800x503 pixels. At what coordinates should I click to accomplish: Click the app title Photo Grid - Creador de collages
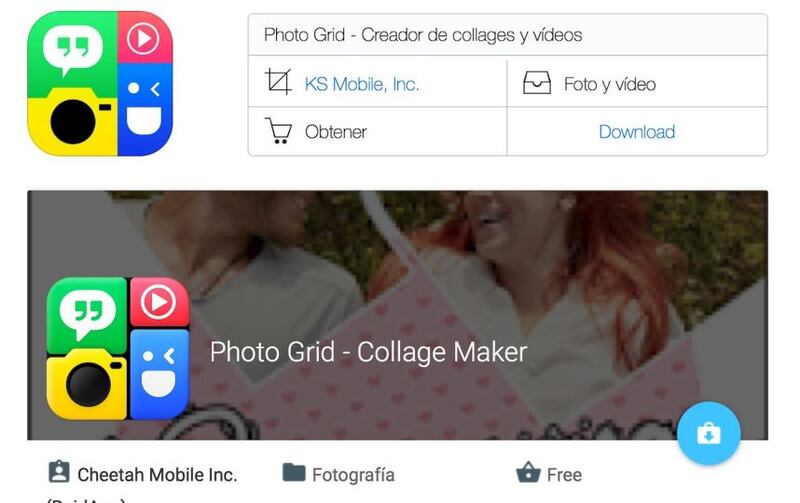[422, 35]
